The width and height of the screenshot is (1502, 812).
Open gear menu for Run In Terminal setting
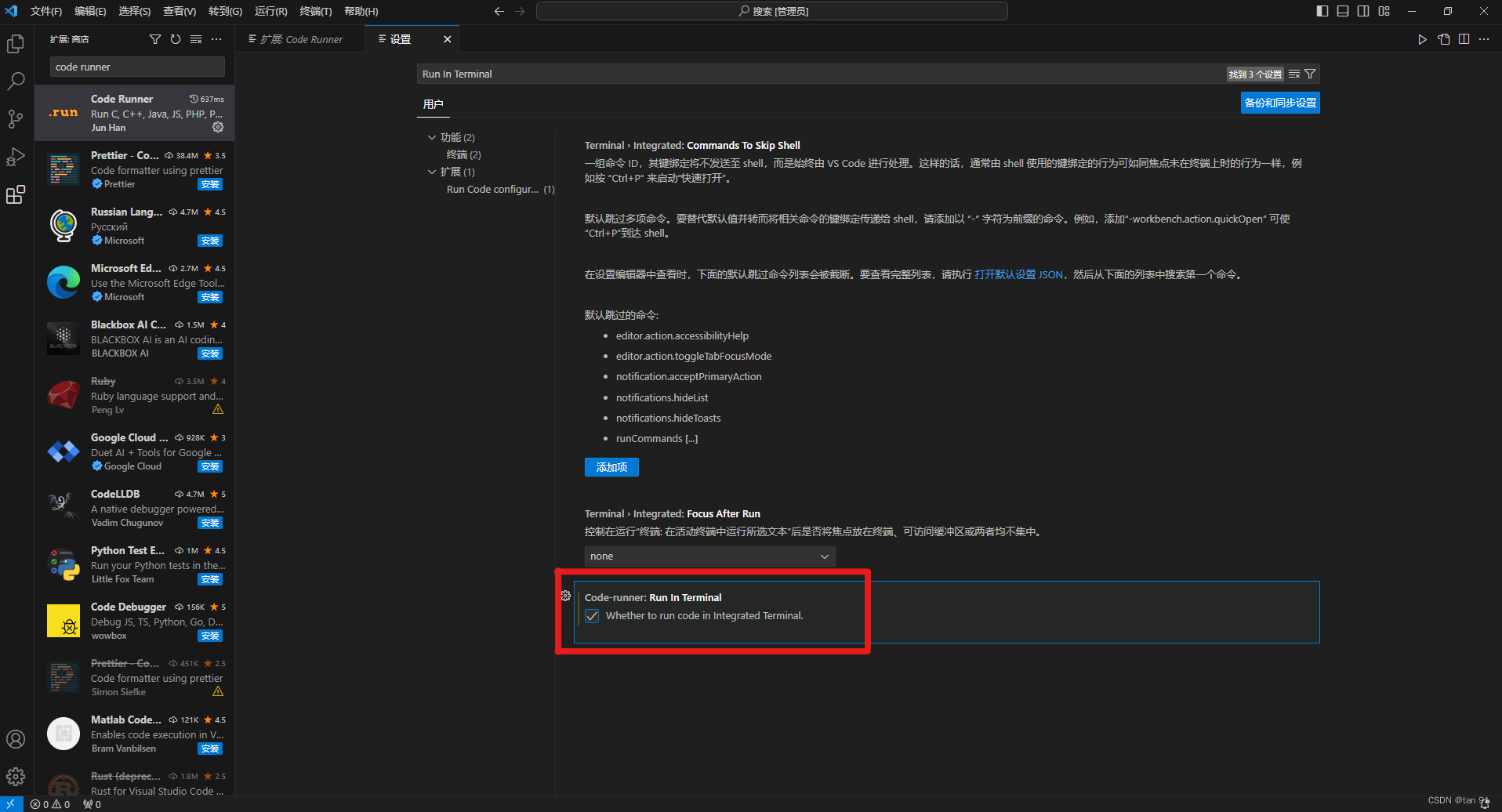pyautogui.click(x=566, y=596)
